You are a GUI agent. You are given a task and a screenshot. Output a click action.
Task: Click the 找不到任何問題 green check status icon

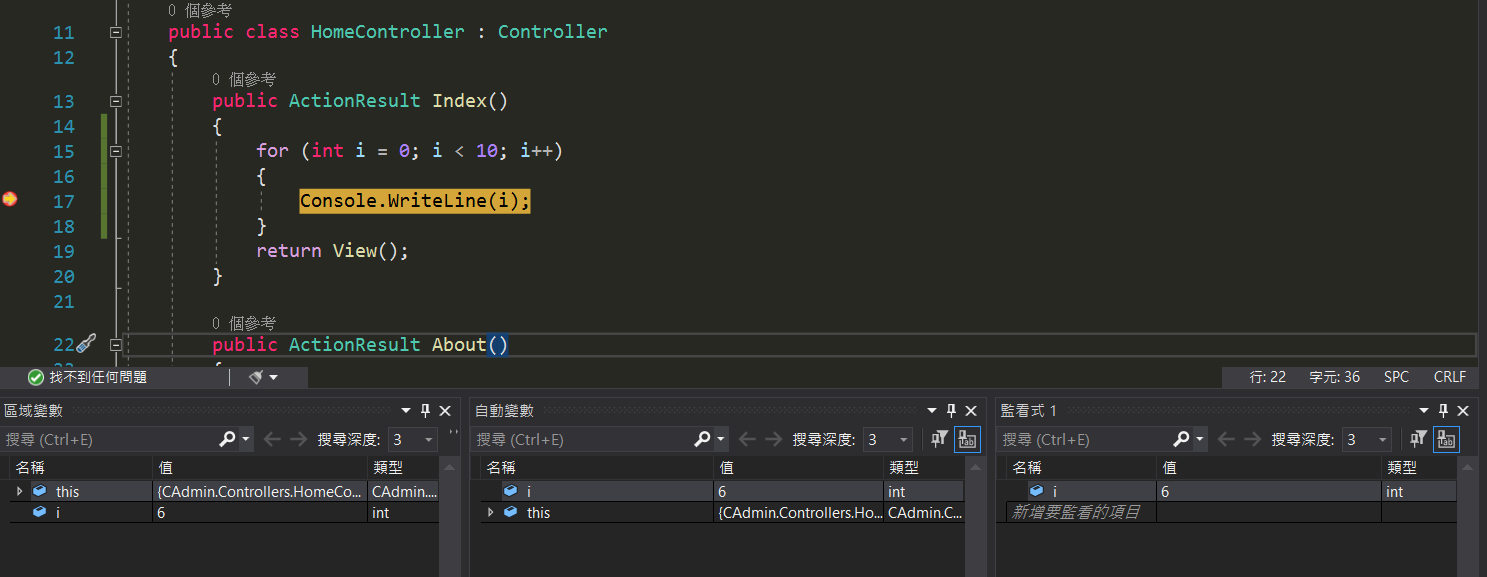click(36, 377)
